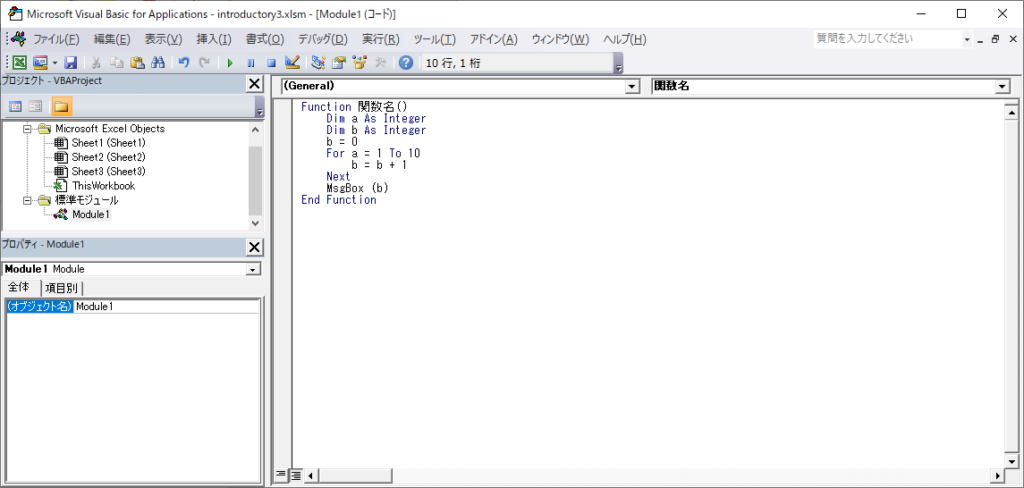Open the 関数名 procedure dropdown
Image resolution: width=1024 pixels, height=488 pixels.
click(x=1002, y=87)
